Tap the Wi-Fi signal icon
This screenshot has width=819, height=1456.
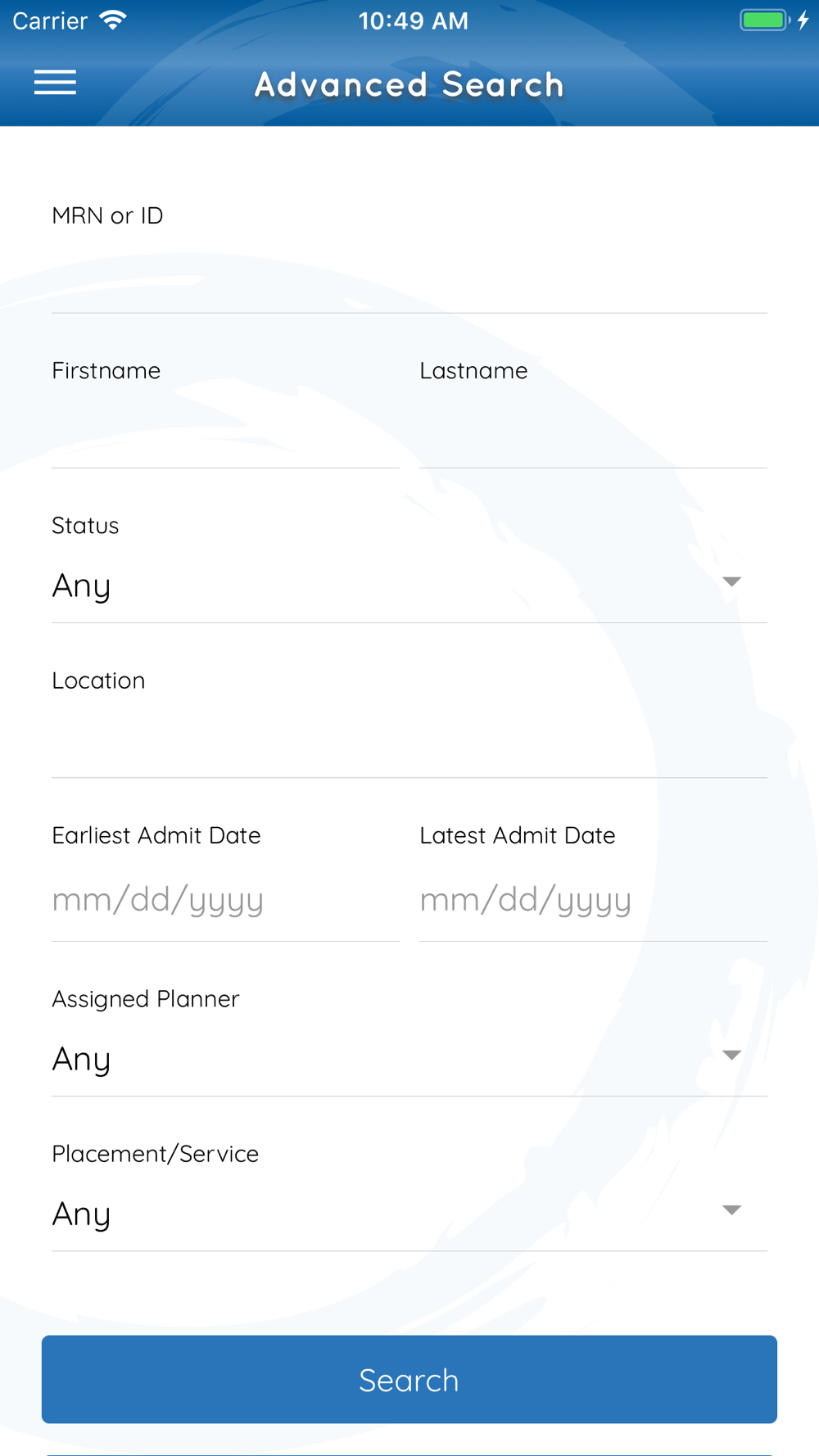click(113, 20)
